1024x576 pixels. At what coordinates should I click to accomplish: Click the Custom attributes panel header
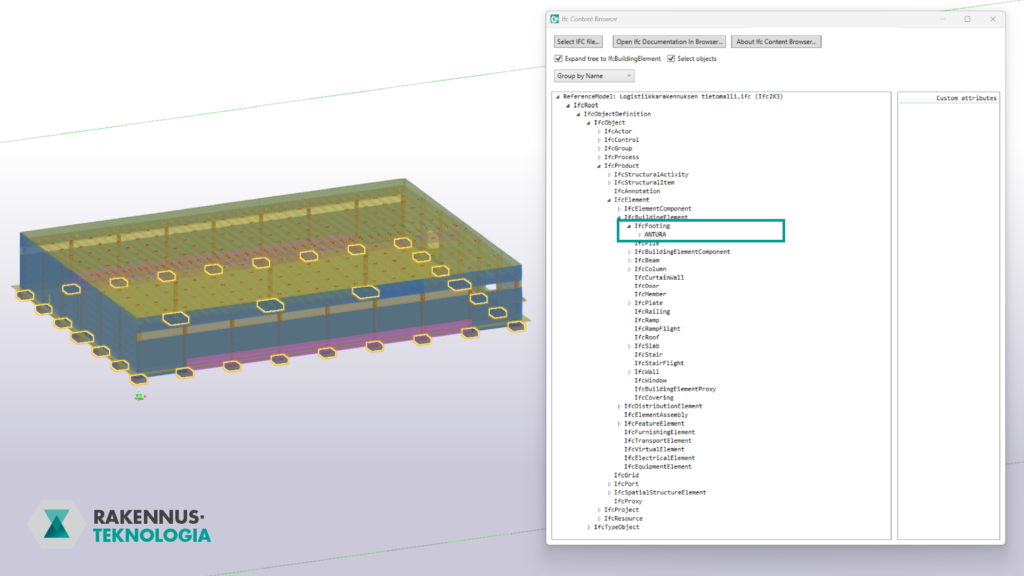[x=966, y=97]
